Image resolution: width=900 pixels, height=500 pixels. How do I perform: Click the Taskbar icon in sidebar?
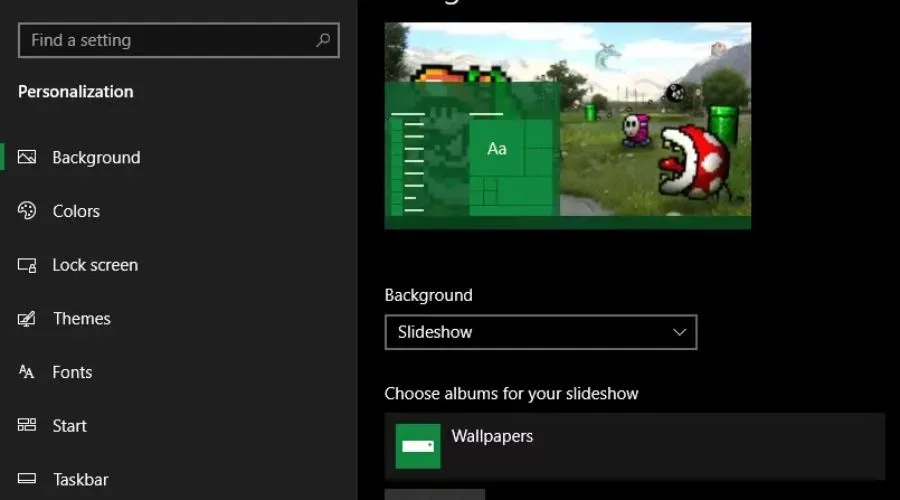coord(27,479)
